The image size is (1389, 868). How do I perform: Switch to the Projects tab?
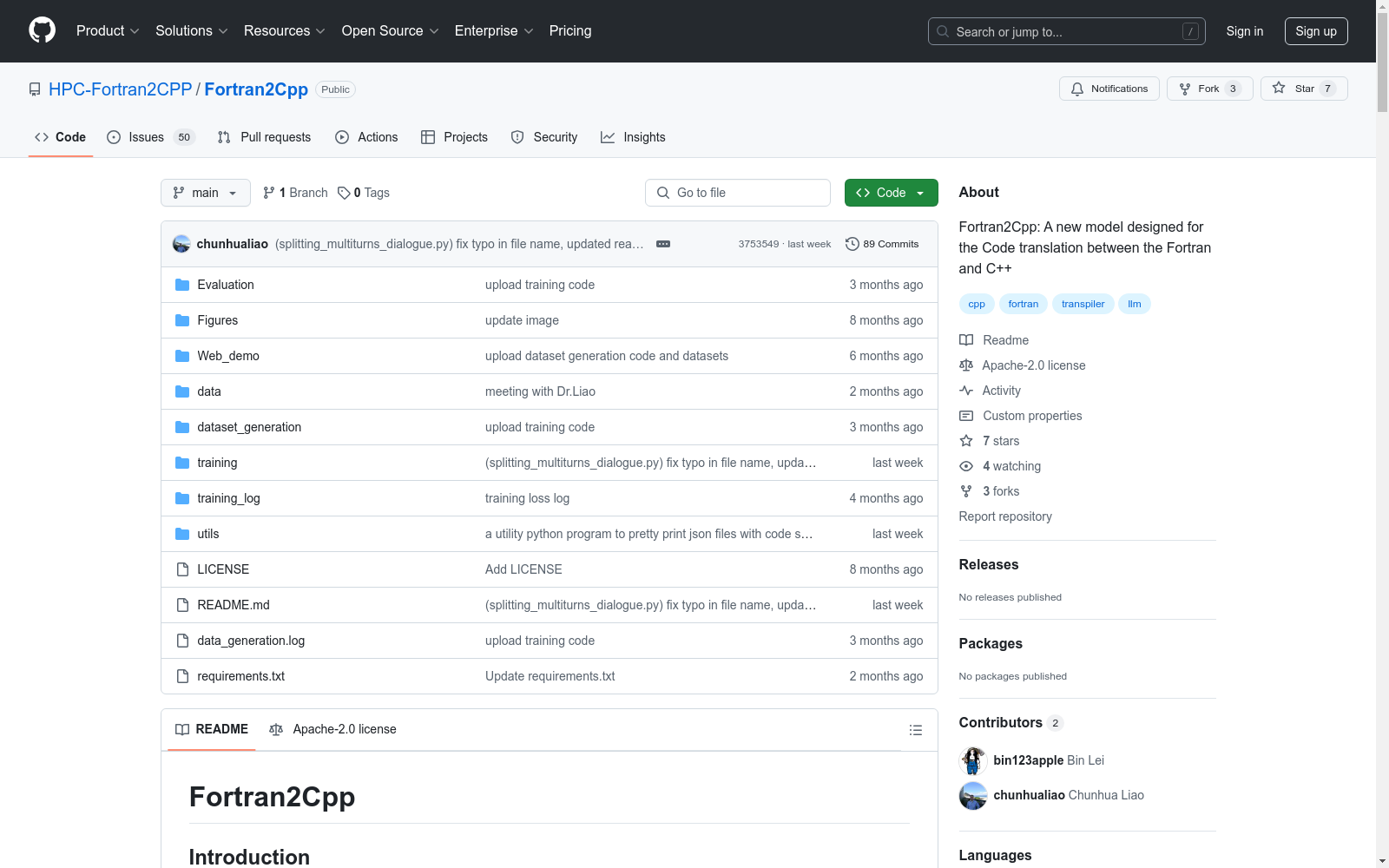coord(454,137)
